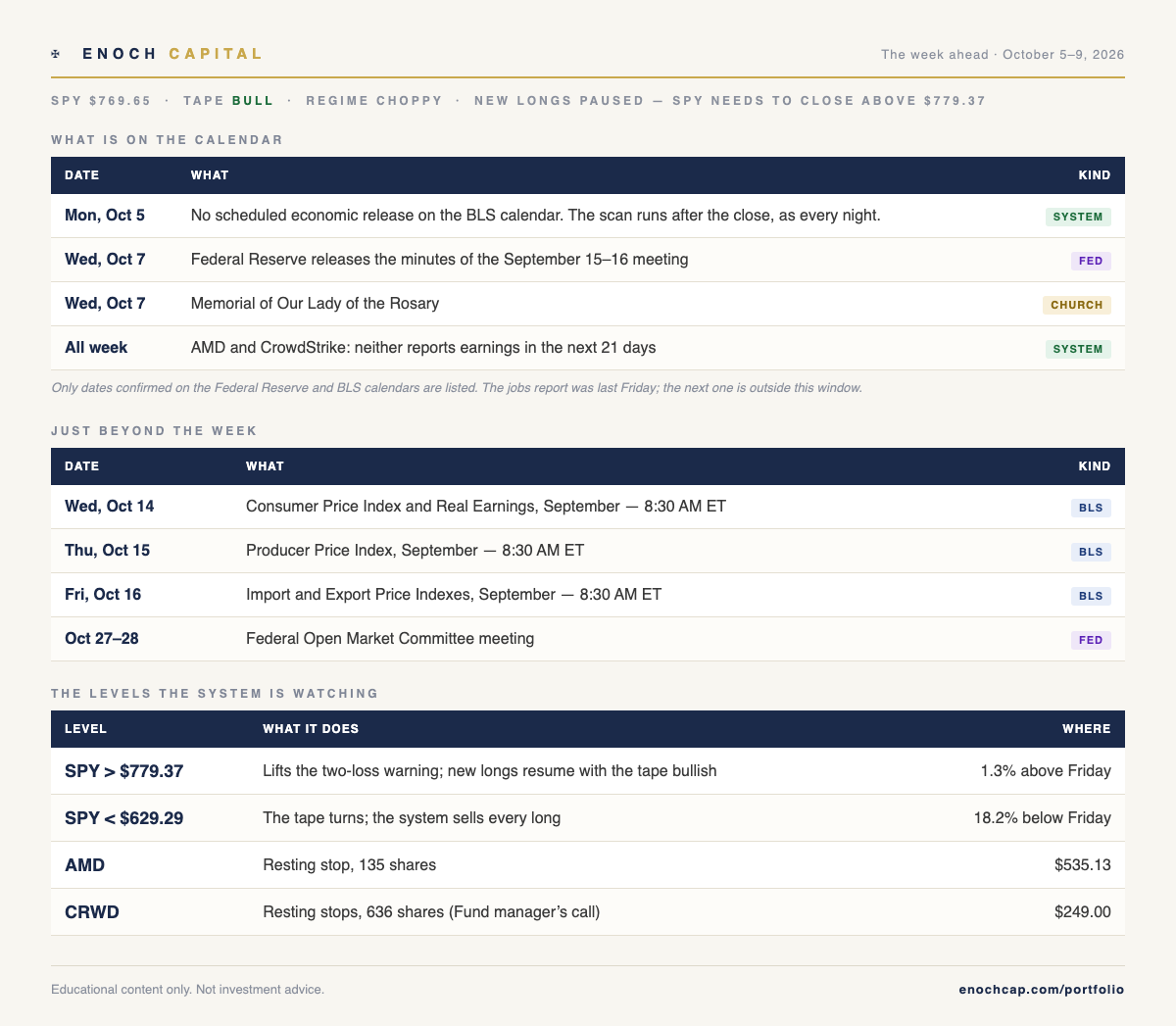Select the 'Oct 27–28' date cell
This screenshot has height=1026, width=1176.
(102, 639)
